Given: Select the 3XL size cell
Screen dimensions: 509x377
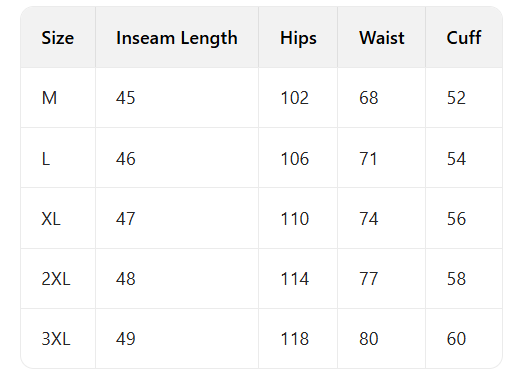Looking at the screenshot, I should click(x=56, y=339).
